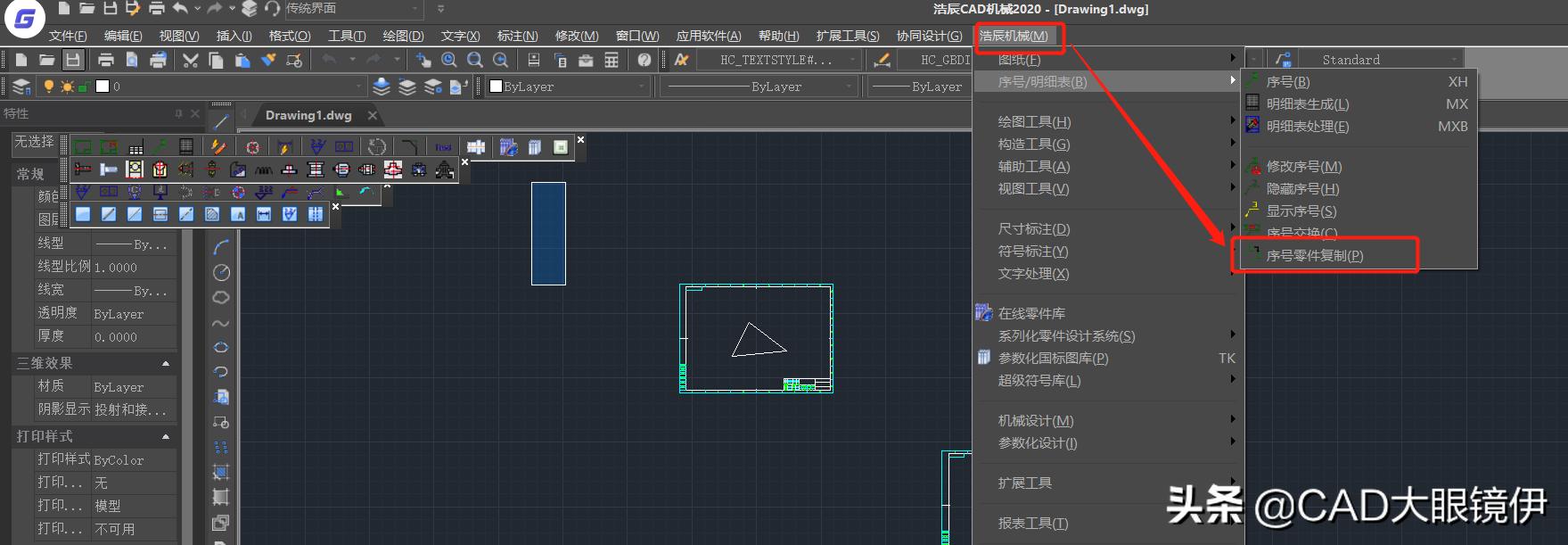Select the Line tool in draw toolbar
The width and height of the screenshot is (1568, 545).
[x=221, y=121]
